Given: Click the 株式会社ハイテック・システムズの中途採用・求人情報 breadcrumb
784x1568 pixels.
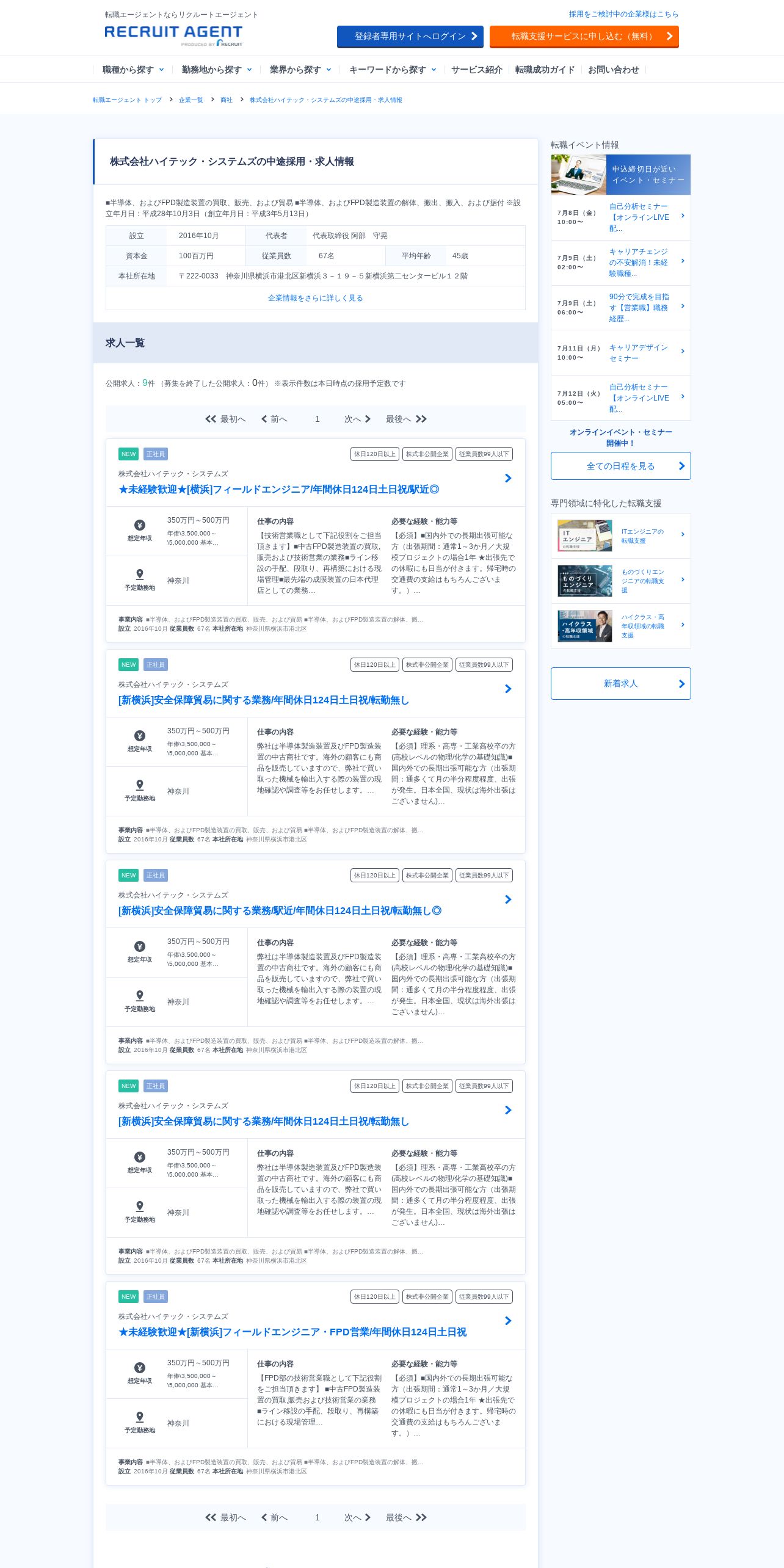Looking at the screenshot, I should [x=326, y=100].
